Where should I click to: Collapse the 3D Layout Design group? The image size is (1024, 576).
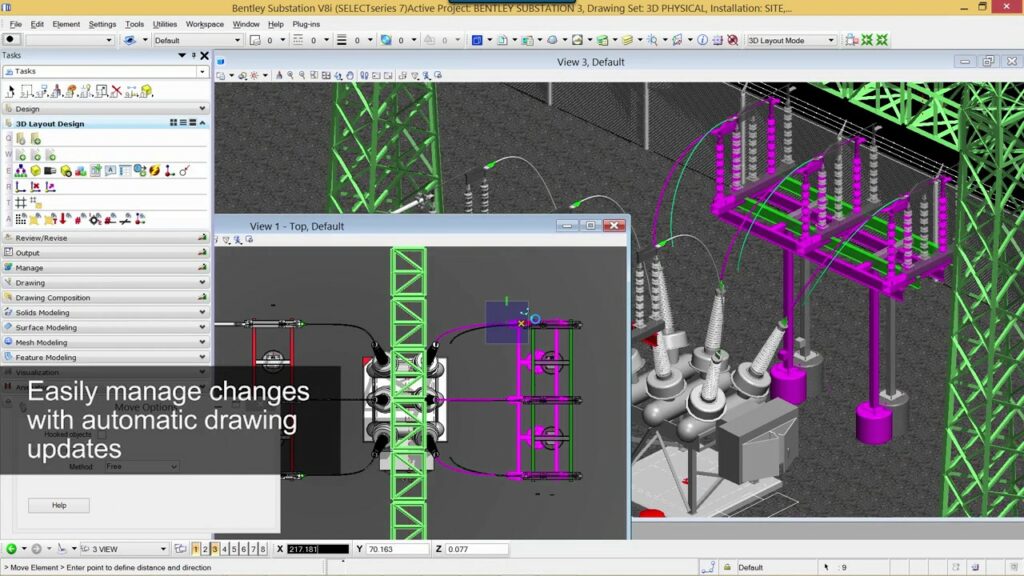202,123
